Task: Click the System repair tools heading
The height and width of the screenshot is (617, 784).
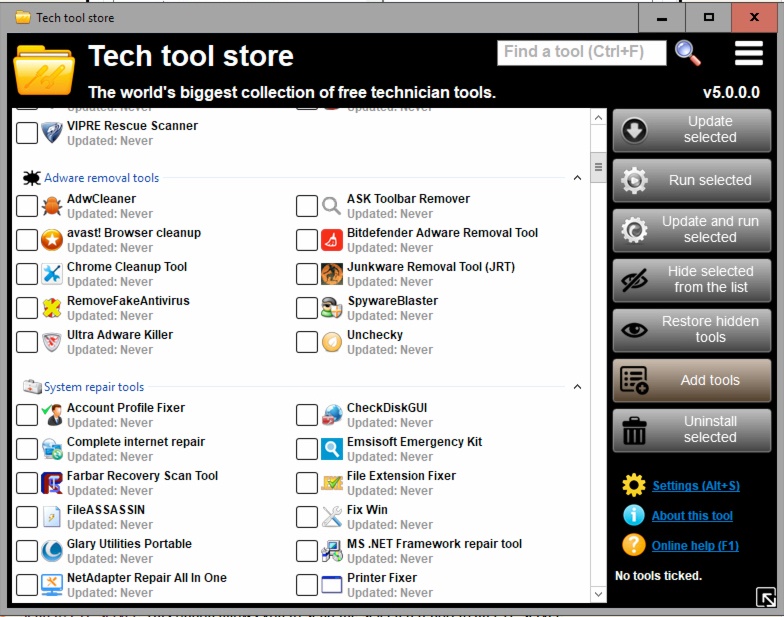Action: coord(94,387)
